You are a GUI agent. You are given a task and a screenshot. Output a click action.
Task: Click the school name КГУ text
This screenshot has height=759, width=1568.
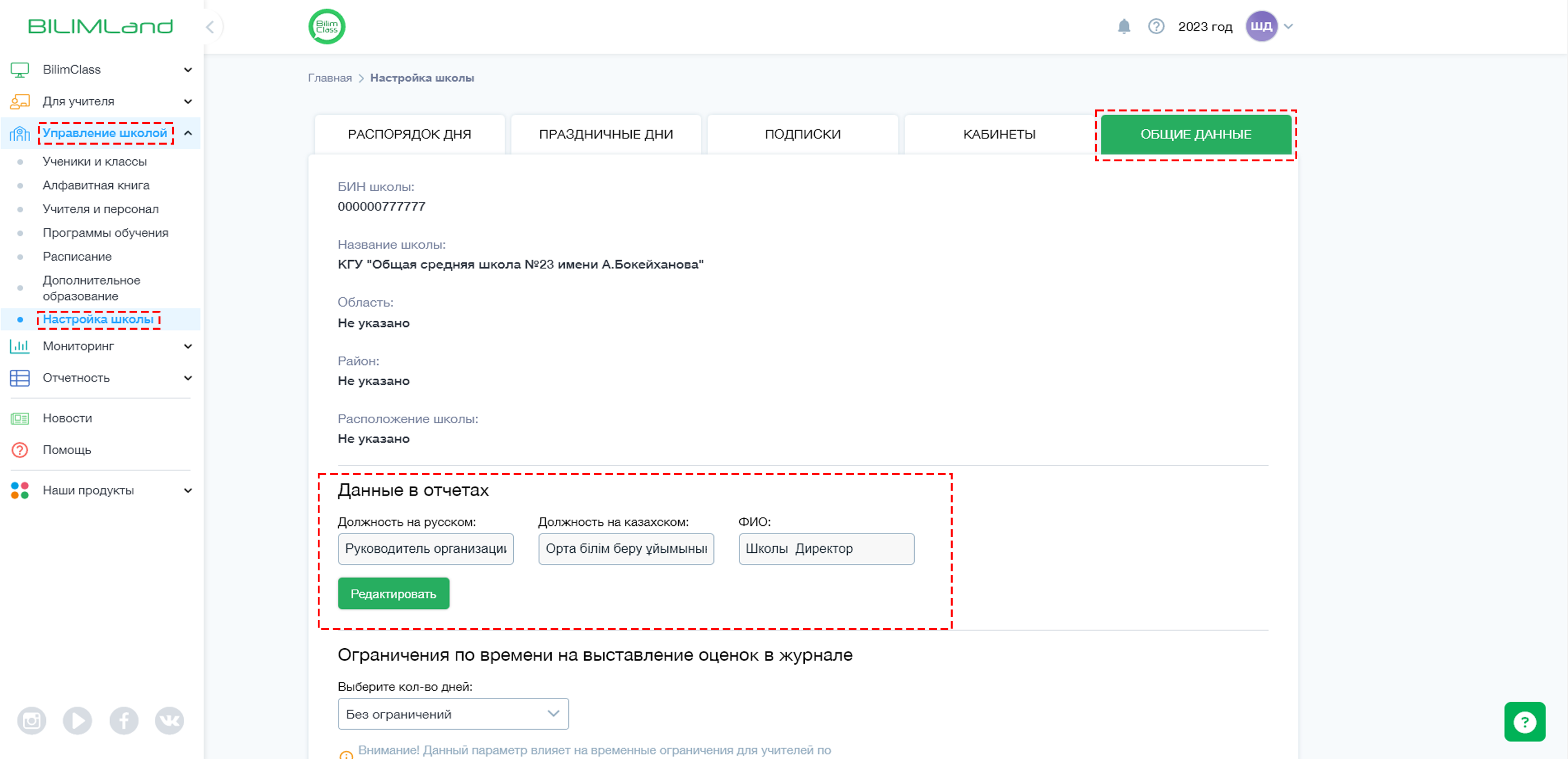tap(521, 264)
